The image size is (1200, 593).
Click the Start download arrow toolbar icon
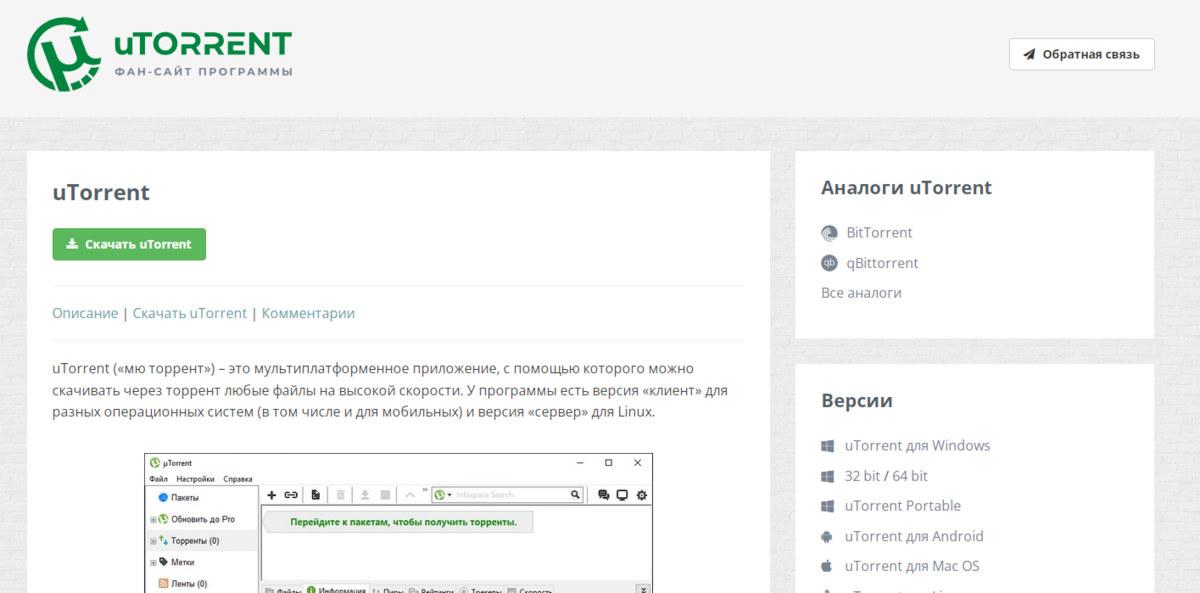point(365,494)
